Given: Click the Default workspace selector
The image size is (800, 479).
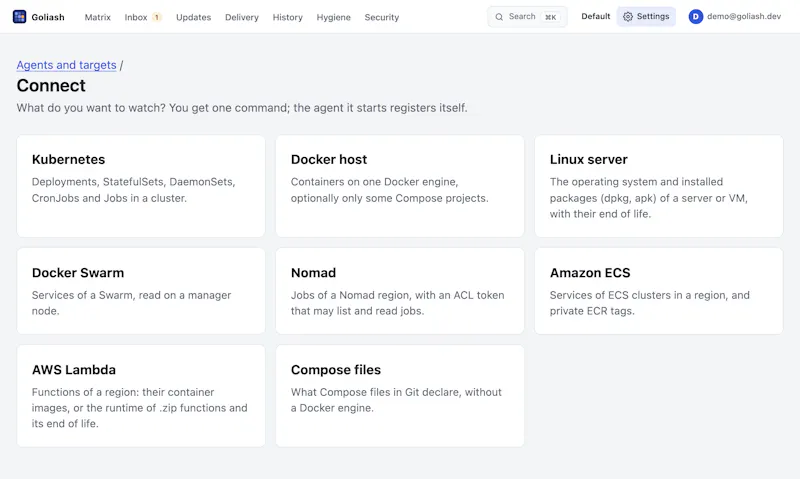Looking at the screenshot, I should tap(595, 16).
